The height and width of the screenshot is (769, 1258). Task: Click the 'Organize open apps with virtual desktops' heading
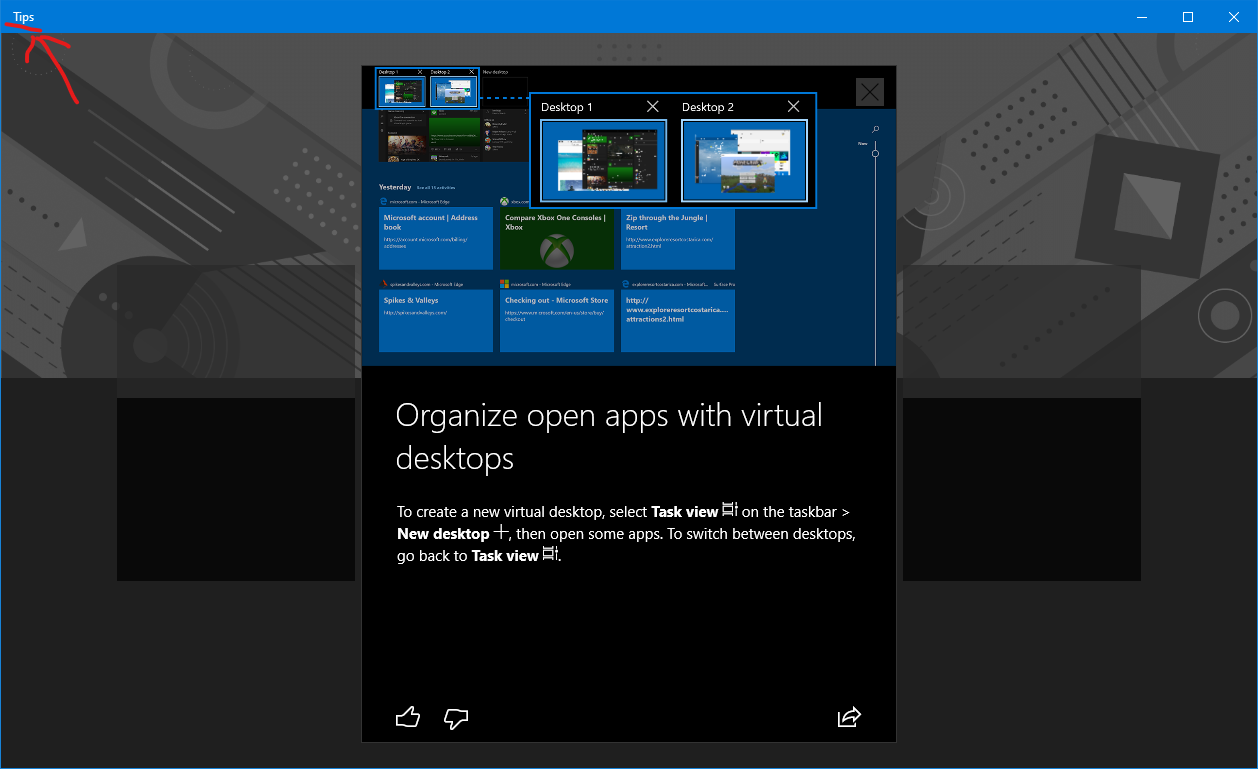pyautogui.click(x=609, y=436)
